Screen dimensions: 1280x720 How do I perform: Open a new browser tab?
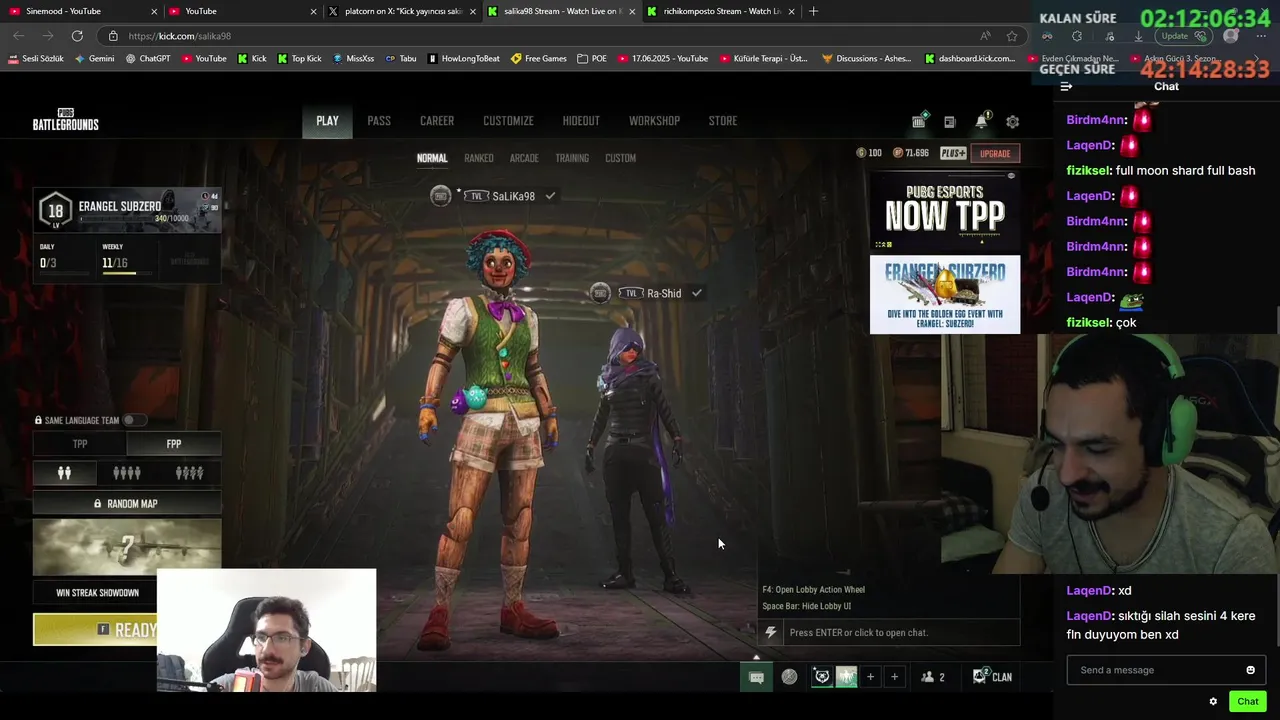(x=813, y=11)
